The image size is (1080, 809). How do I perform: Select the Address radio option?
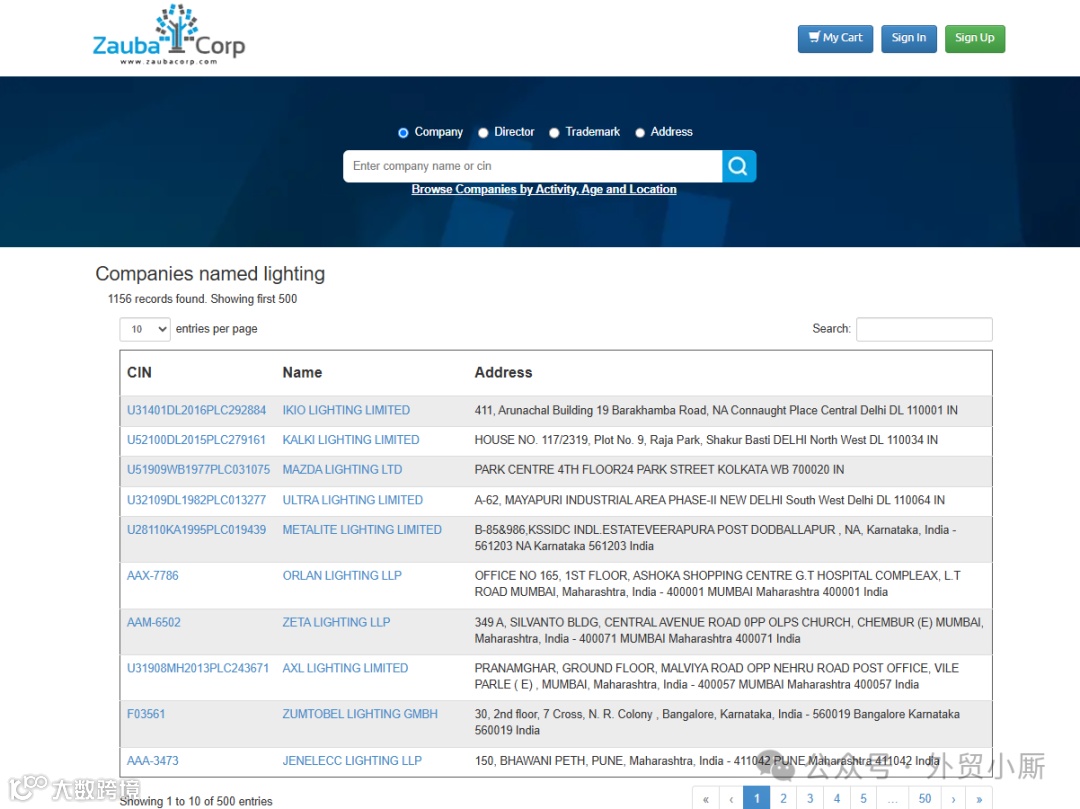pos(640,132)
